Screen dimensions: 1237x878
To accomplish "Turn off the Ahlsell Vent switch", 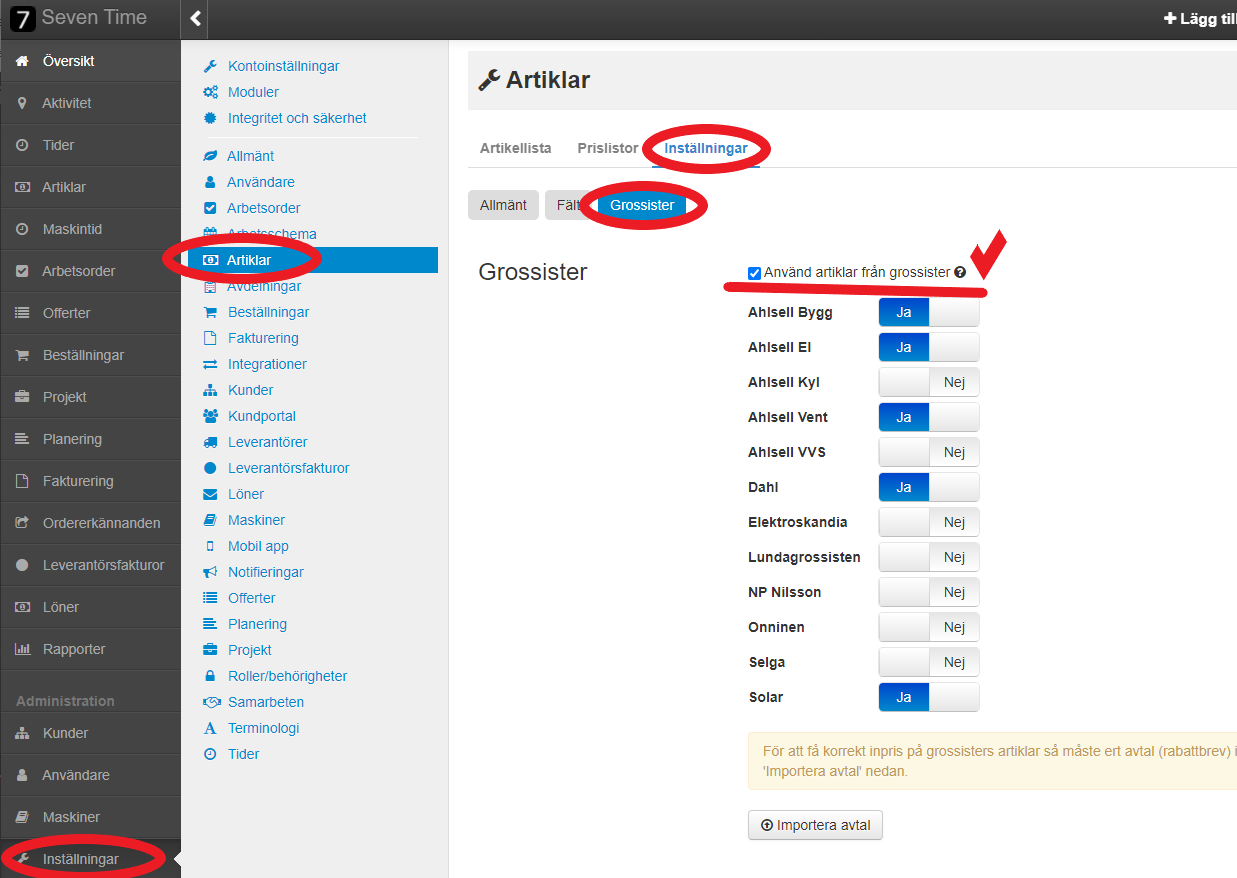I will pos(929,417).
